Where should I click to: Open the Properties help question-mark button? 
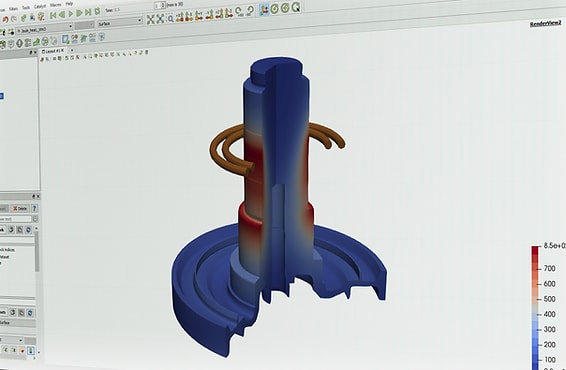pyautogui.click(x=35, y=208)
